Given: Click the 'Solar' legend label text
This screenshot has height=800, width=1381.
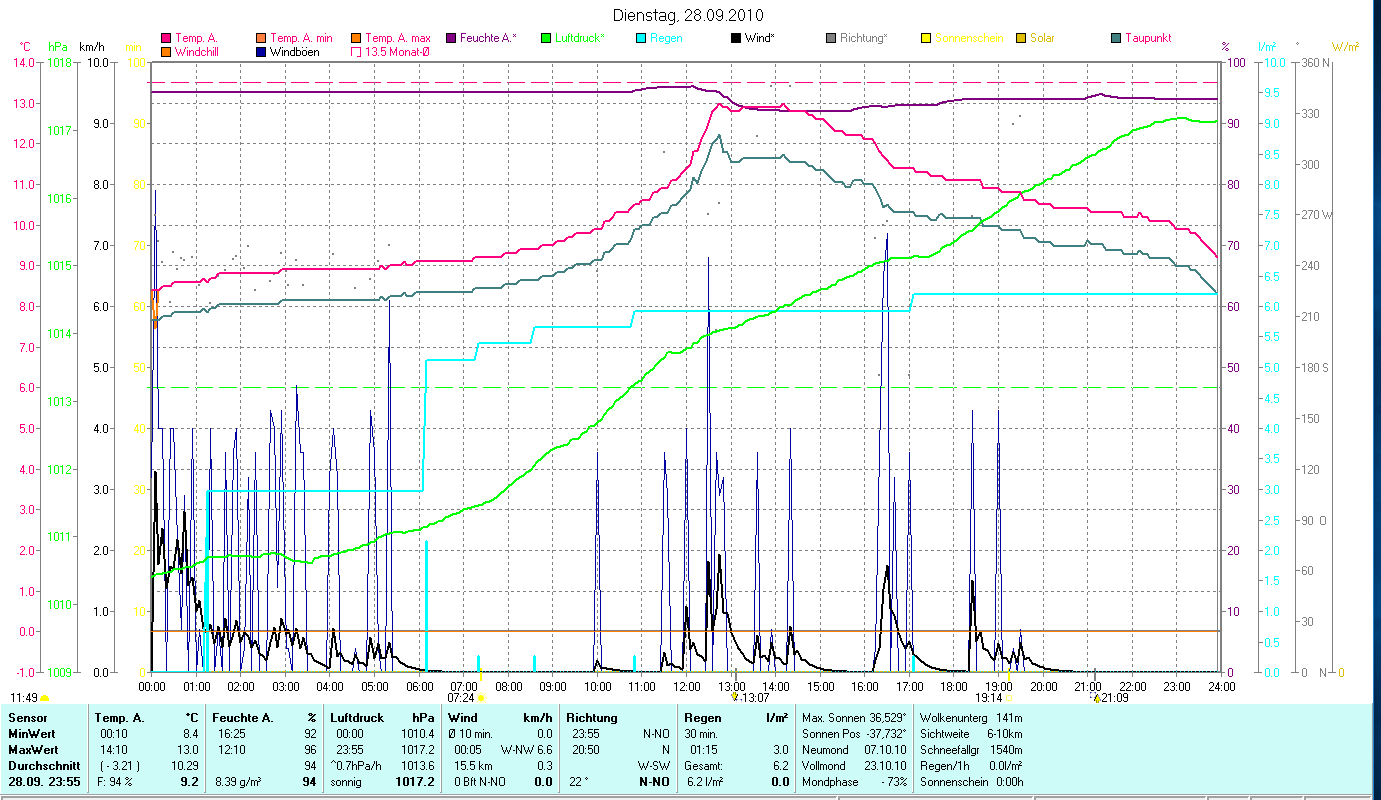Looking at the screenshot, I should 1042,38.
